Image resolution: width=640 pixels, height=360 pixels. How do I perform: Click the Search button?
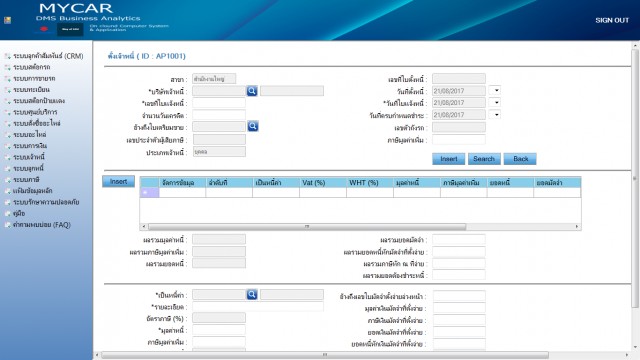pyautogui.click(x=484, y=159)
